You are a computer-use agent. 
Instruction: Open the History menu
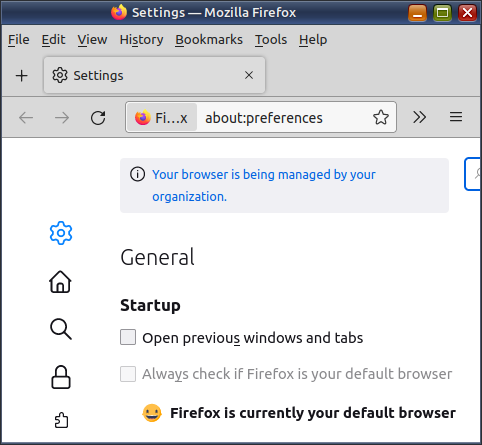pos(141,40)
